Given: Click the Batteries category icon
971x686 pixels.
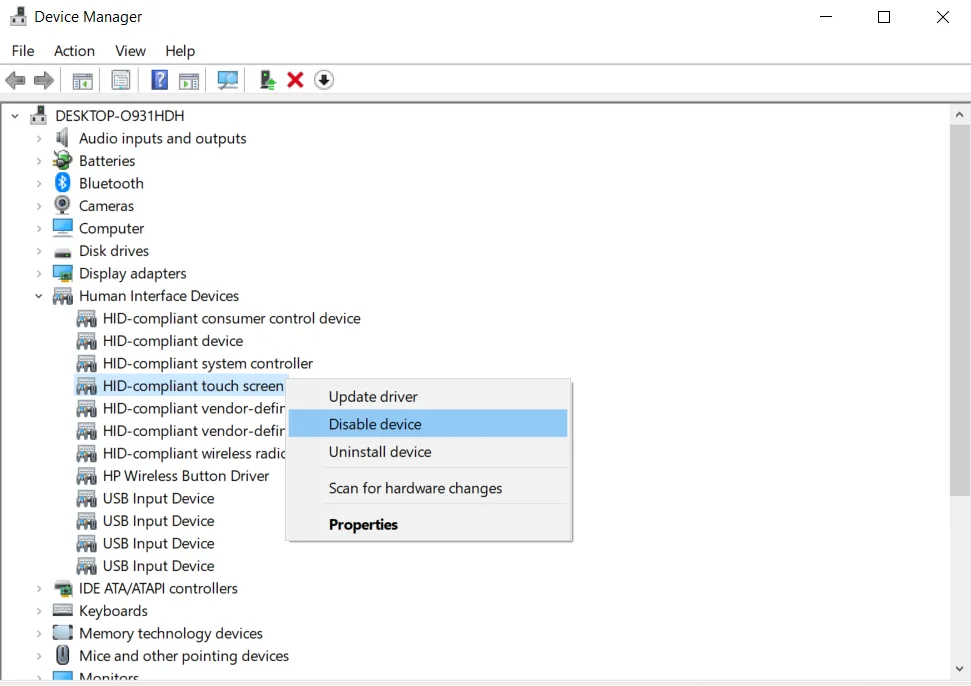Looking at the screenshot, I should 63,160.
